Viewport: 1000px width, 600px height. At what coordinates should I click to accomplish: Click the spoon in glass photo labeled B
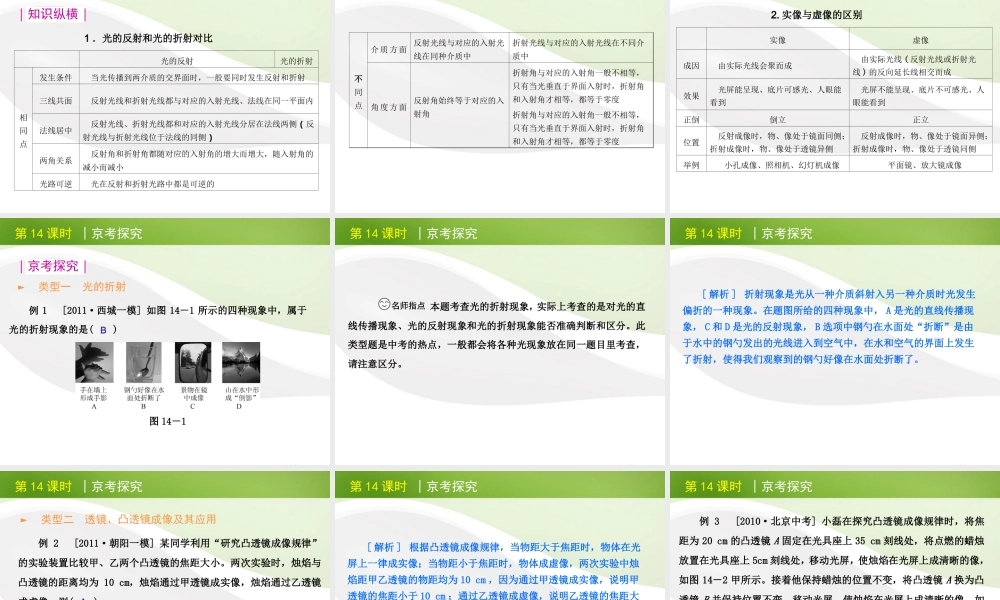pyautogui.click(x=143, y=362)
